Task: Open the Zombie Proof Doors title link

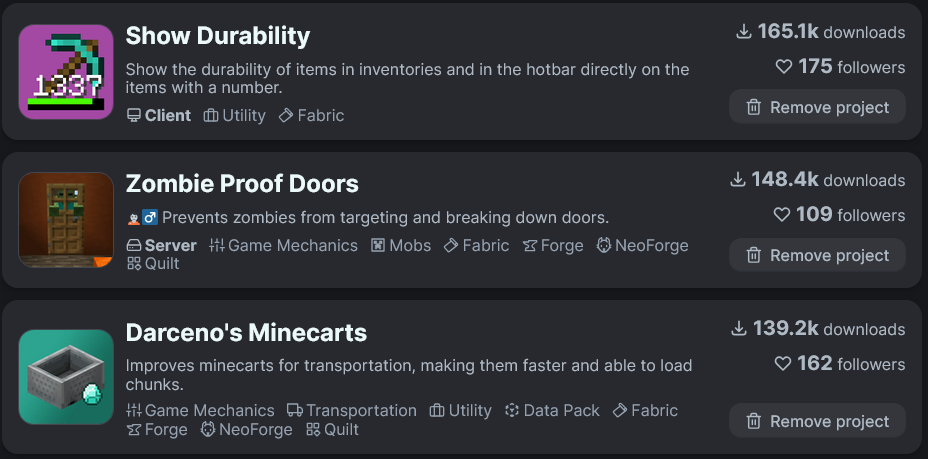Action: (x=242, y=184)
